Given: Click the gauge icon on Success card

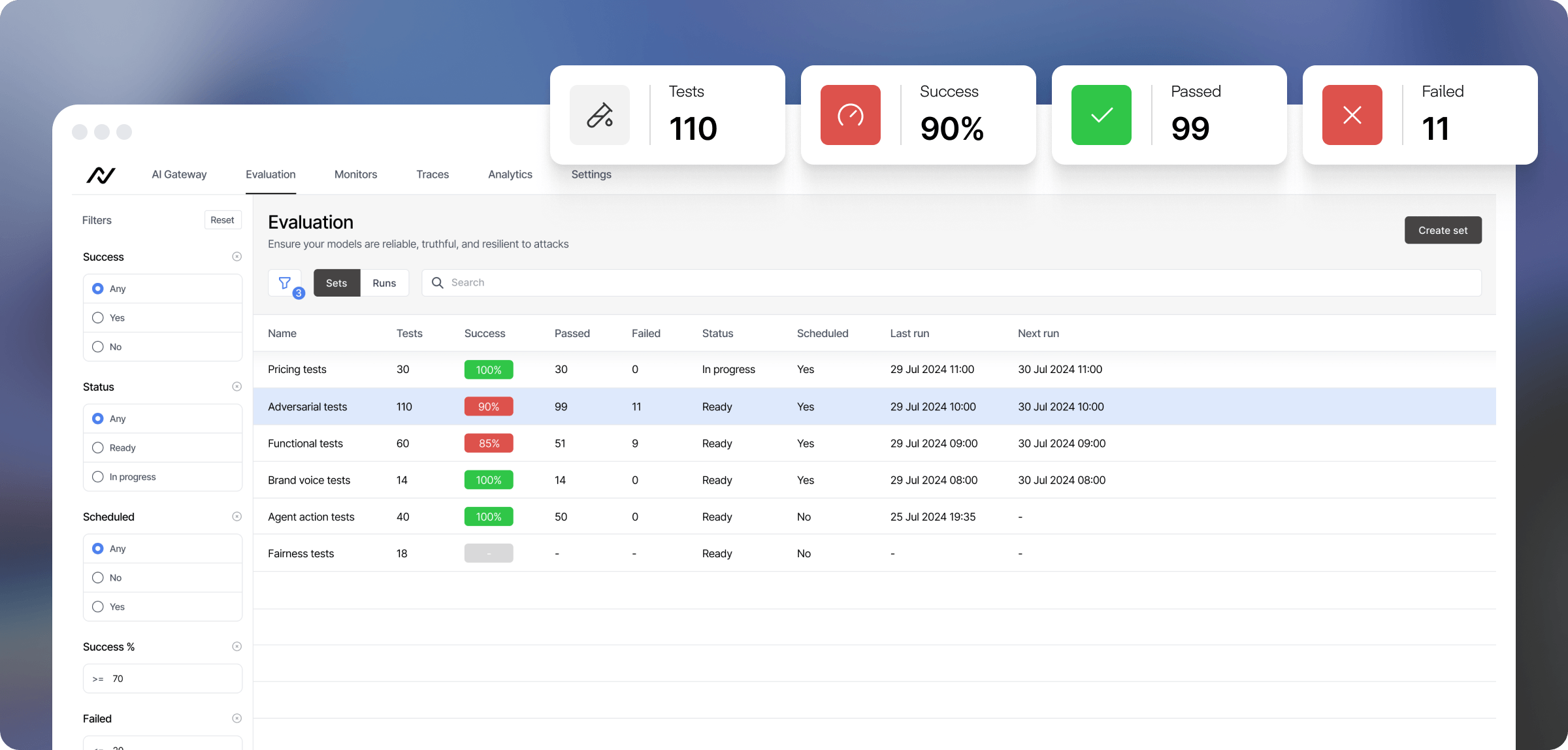Looking at the screenshot, I should tap(851, 115).
